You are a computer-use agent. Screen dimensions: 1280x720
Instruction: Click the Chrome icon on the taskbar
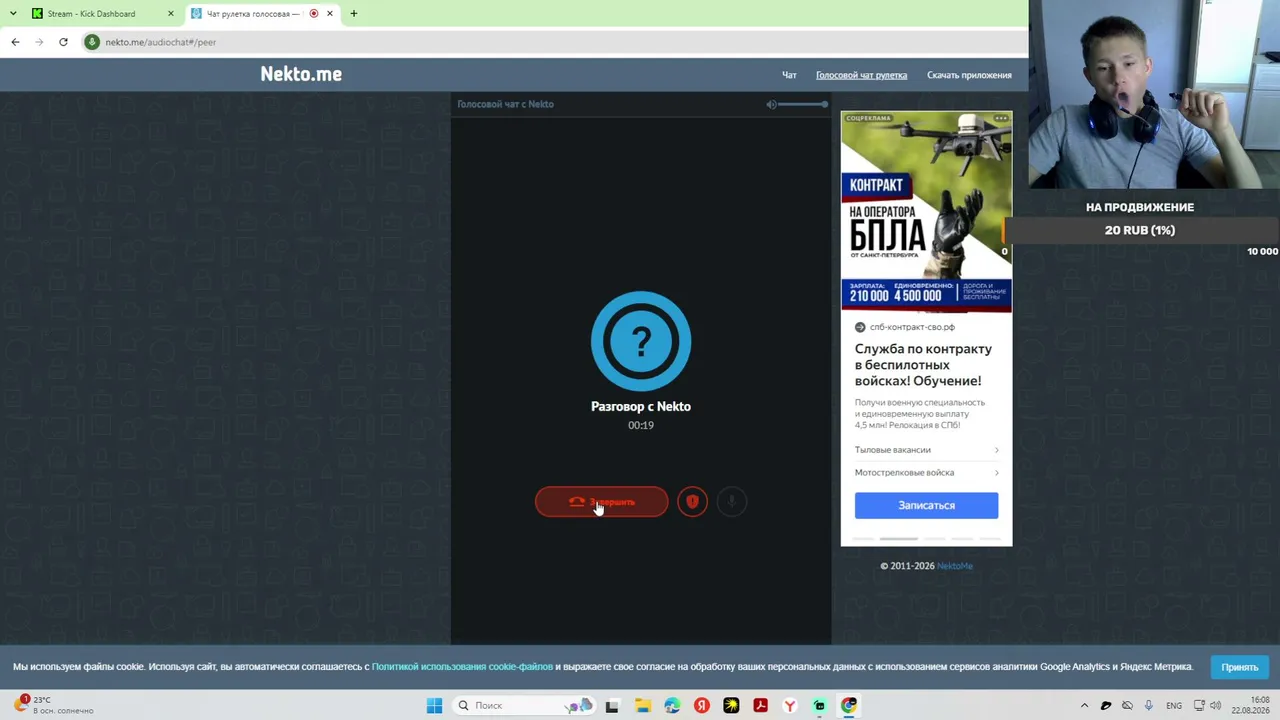[849, 706]
